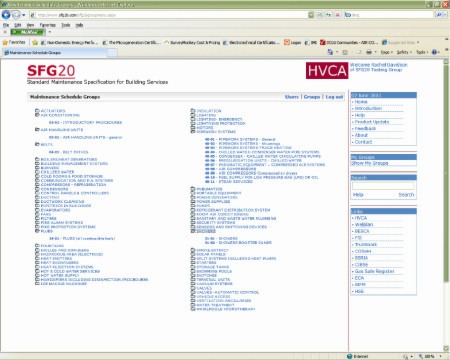Click the Log out link

coord(334,97)
